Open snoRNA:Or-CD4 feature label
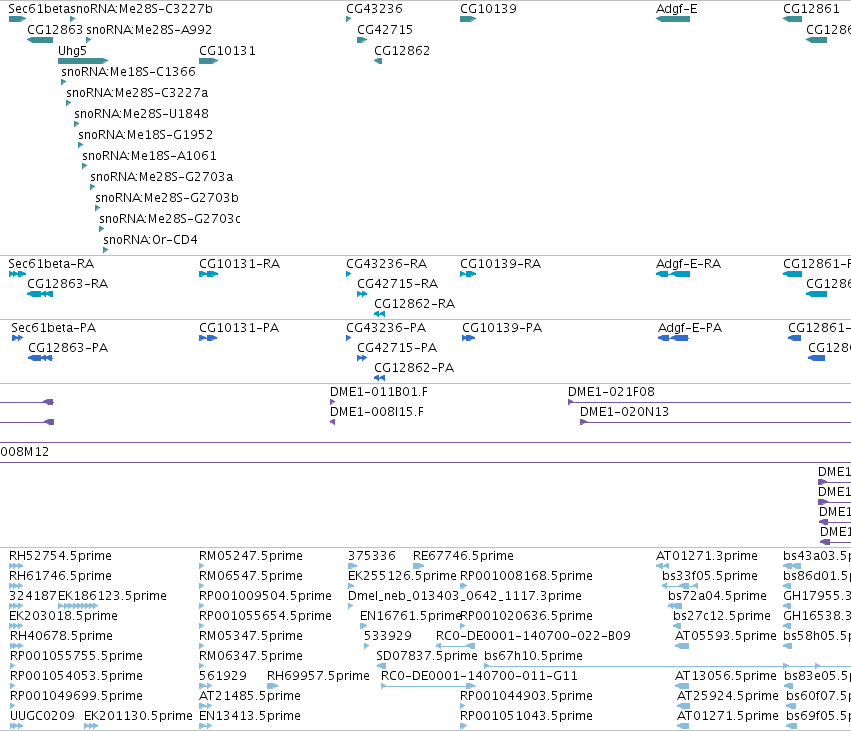Screen dimensions: 851x731 pos(150,240)
